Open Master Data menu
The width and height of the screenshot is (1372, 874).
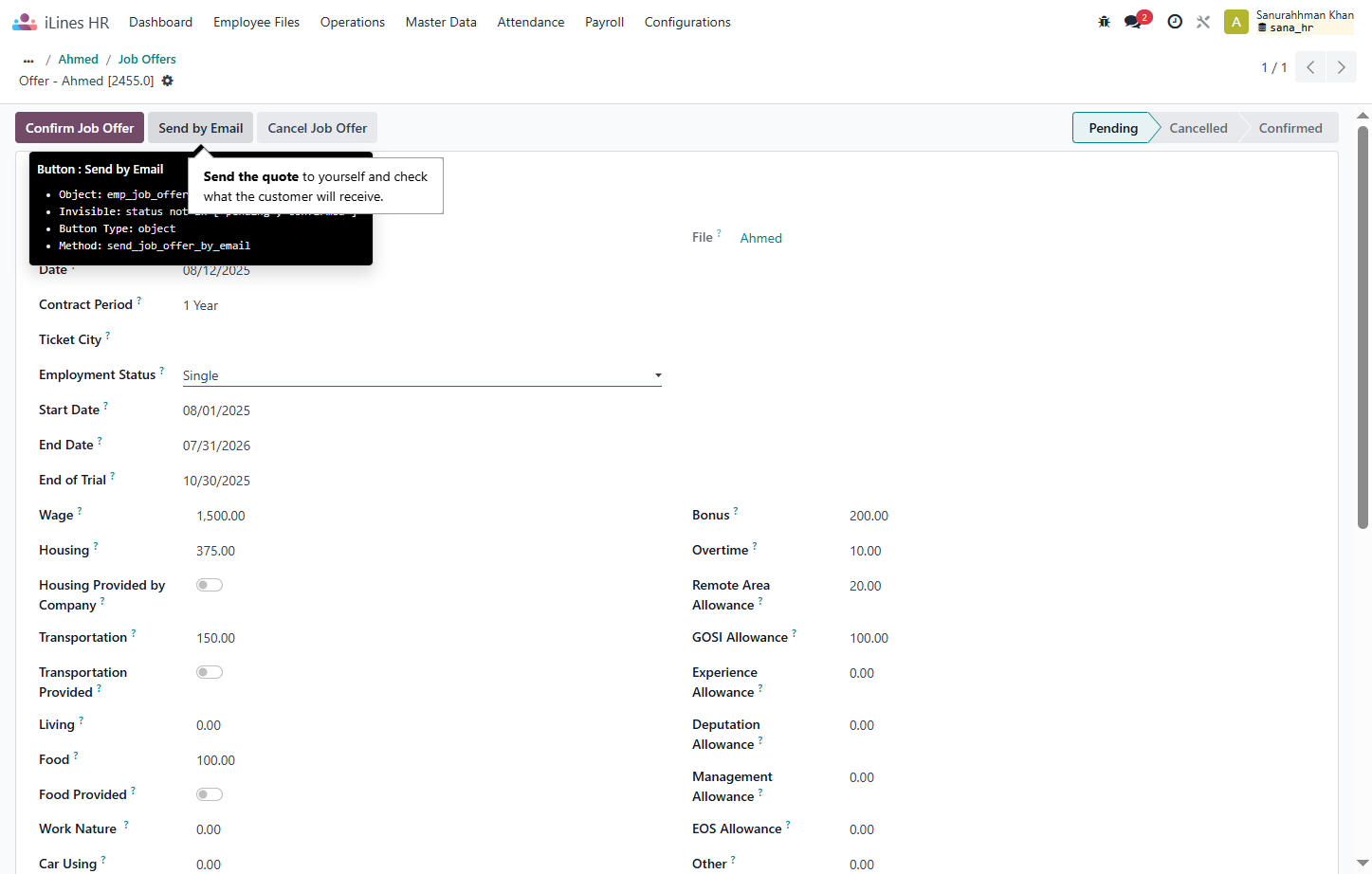coord(441,22)
